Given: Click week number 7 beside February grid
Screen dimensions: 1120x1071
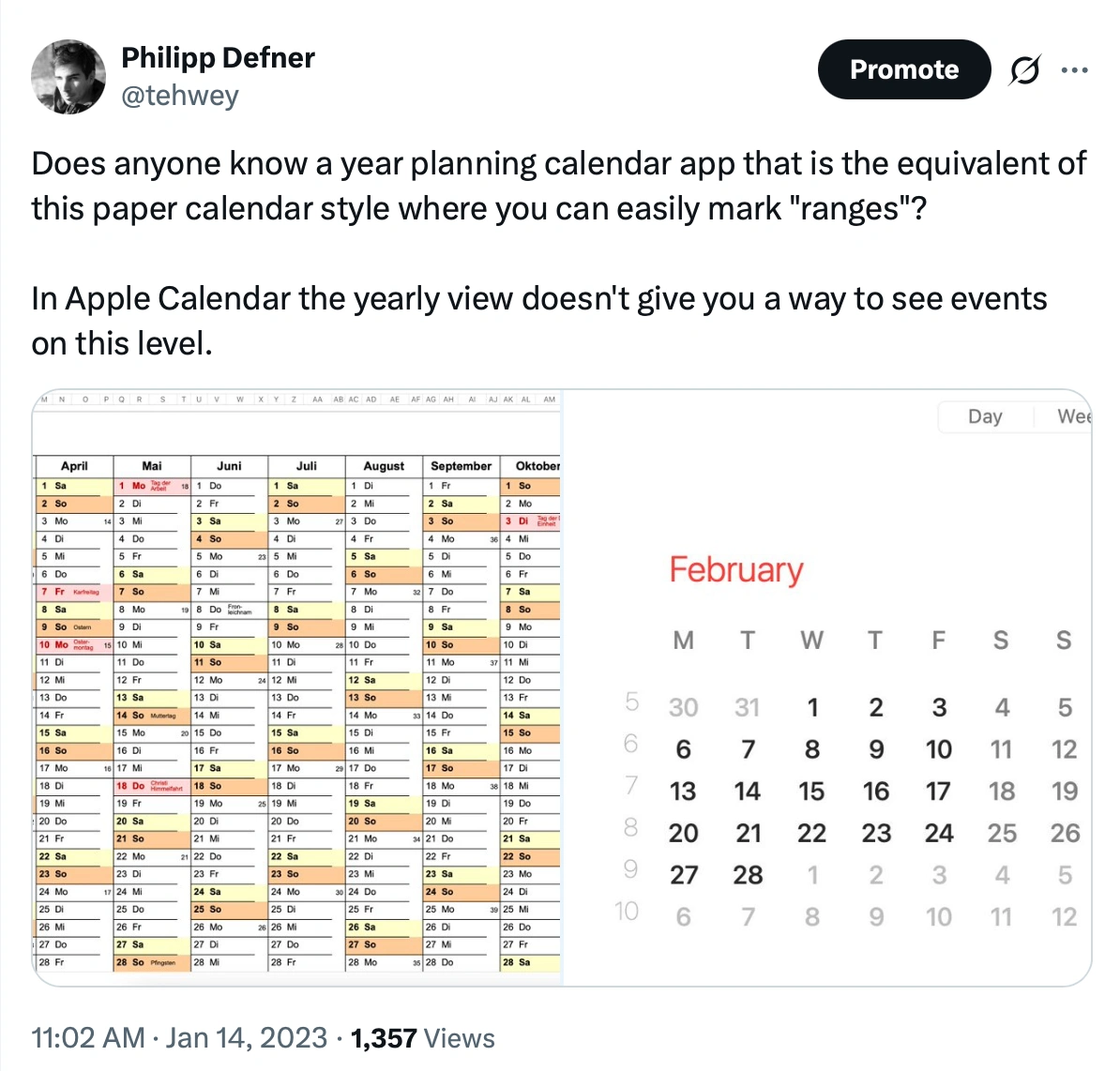Looking at the screenshot, I should (630, 785).
